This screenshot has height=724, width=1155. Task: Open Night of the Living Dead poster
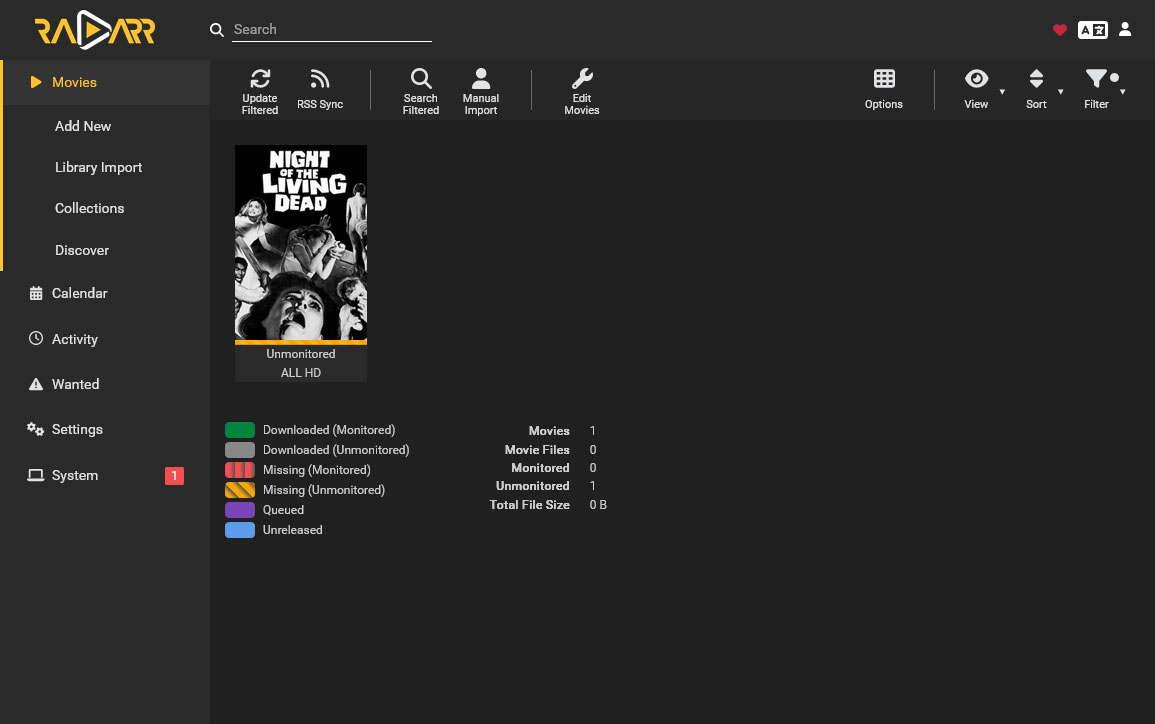coord(301,243)
